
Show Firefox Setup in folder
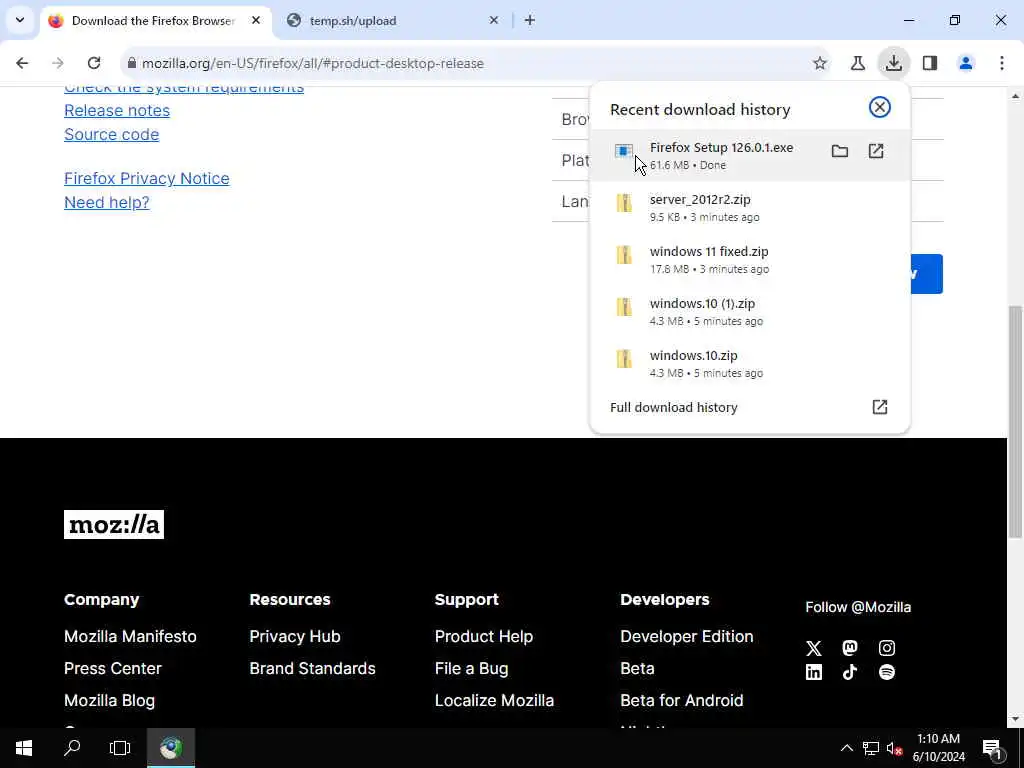click(840, 152)
